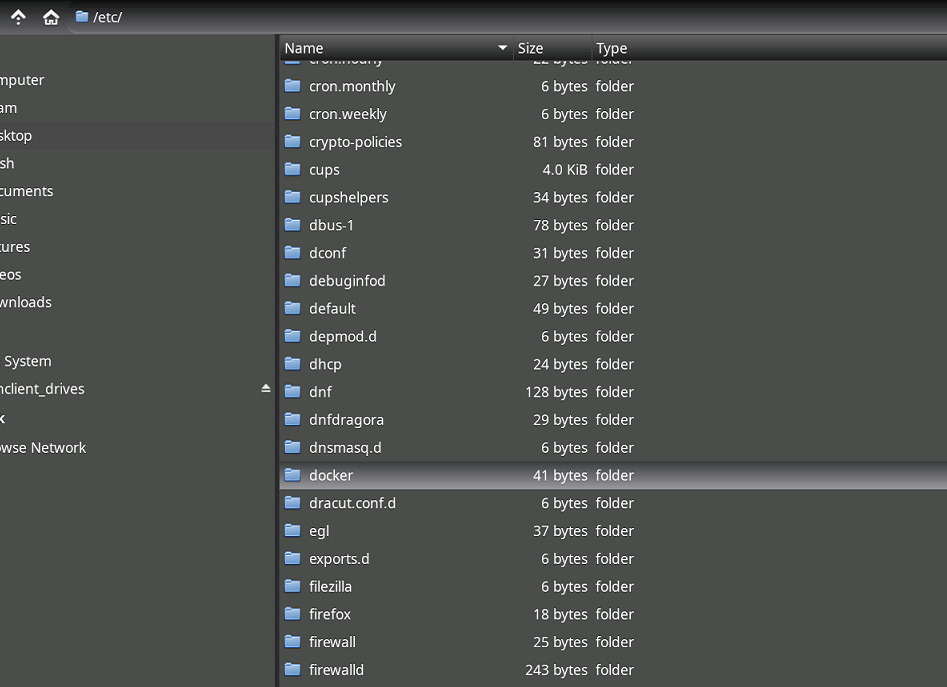Navigate to home directory using home icon
This screenshot has width=947, height=687.
[50, 16]
